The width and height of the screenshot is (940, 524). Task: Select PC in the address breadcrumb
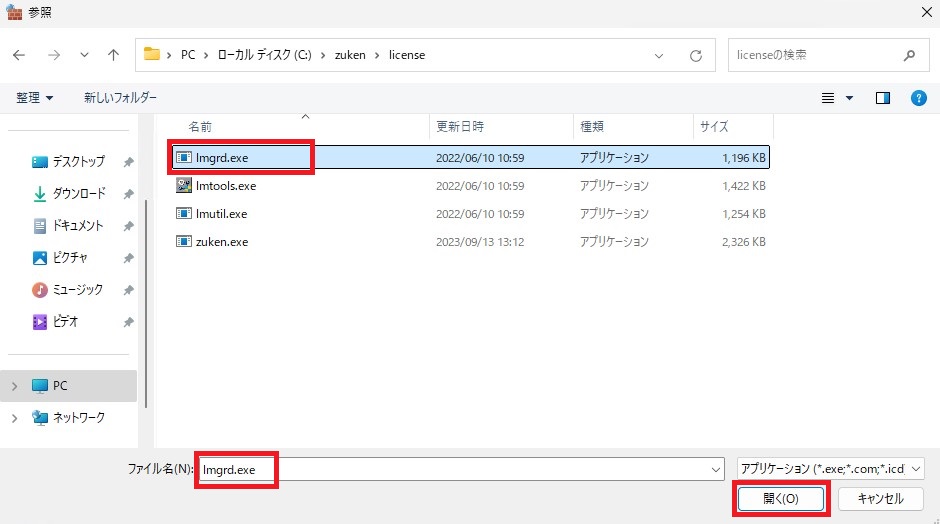[188, 55]
